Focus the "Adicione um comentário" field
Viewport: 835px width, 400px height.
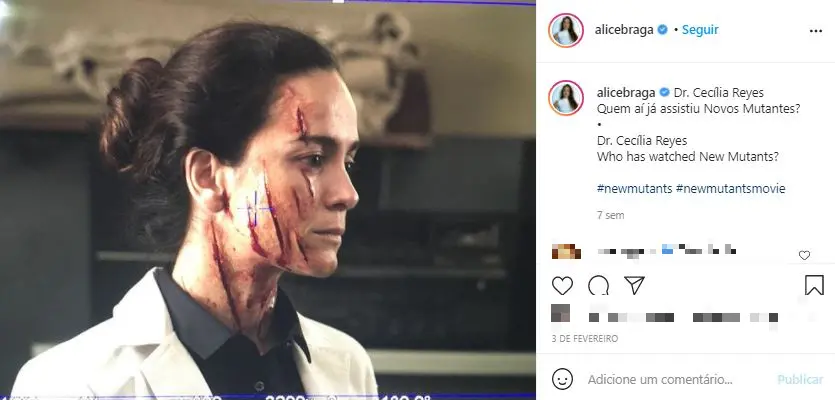[660, 380]
